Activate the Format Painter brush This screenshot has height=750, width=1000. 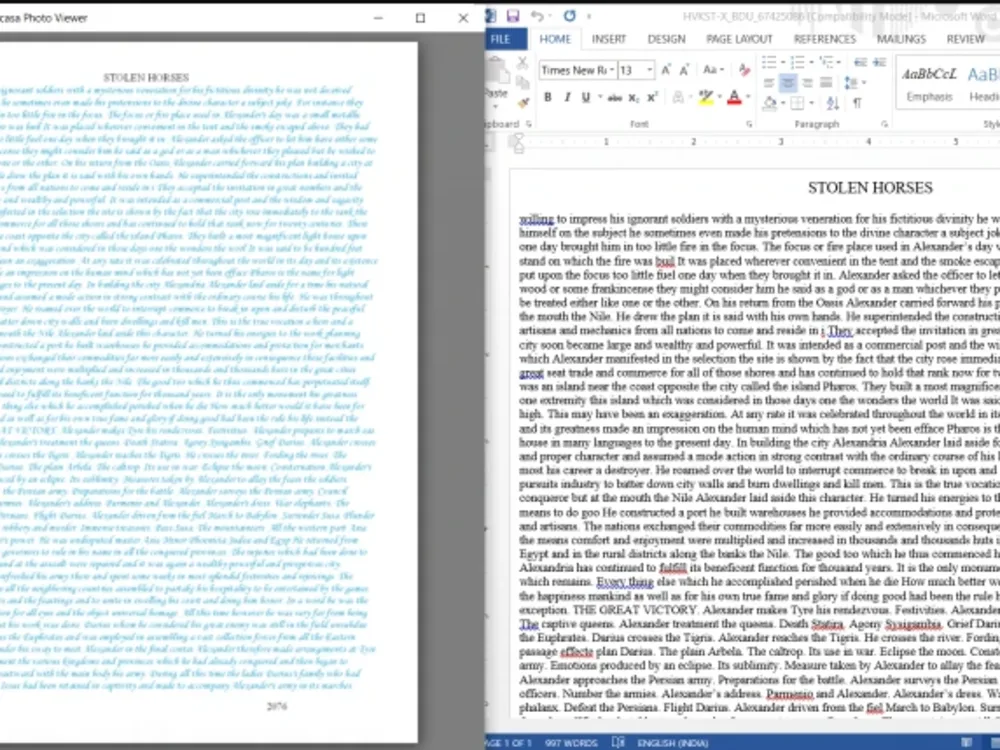(x=523, y=103)
